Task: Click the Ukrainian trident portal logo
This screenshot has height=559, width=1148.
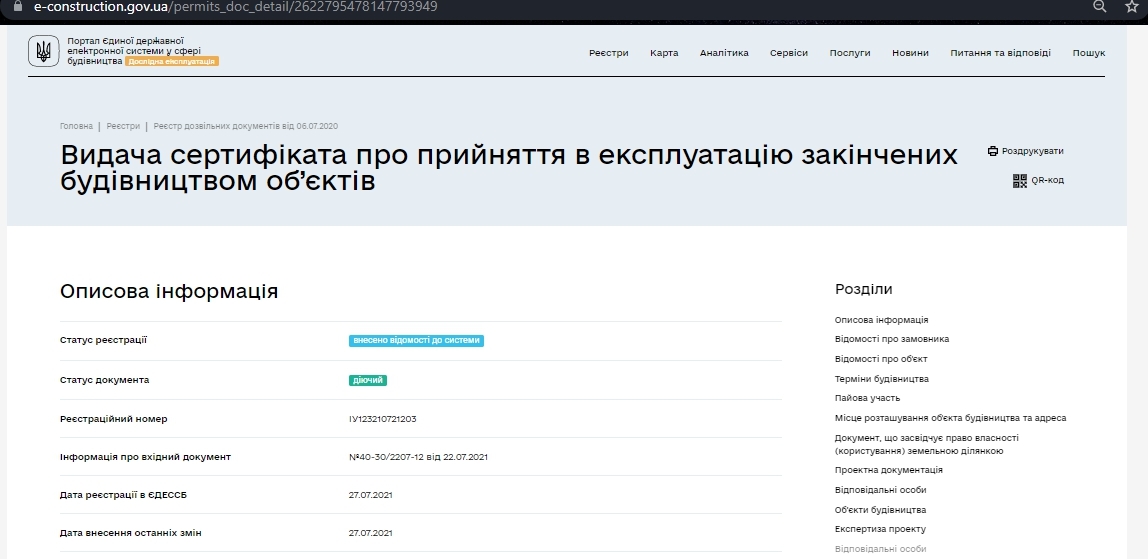Action: (x=43, y=51)
